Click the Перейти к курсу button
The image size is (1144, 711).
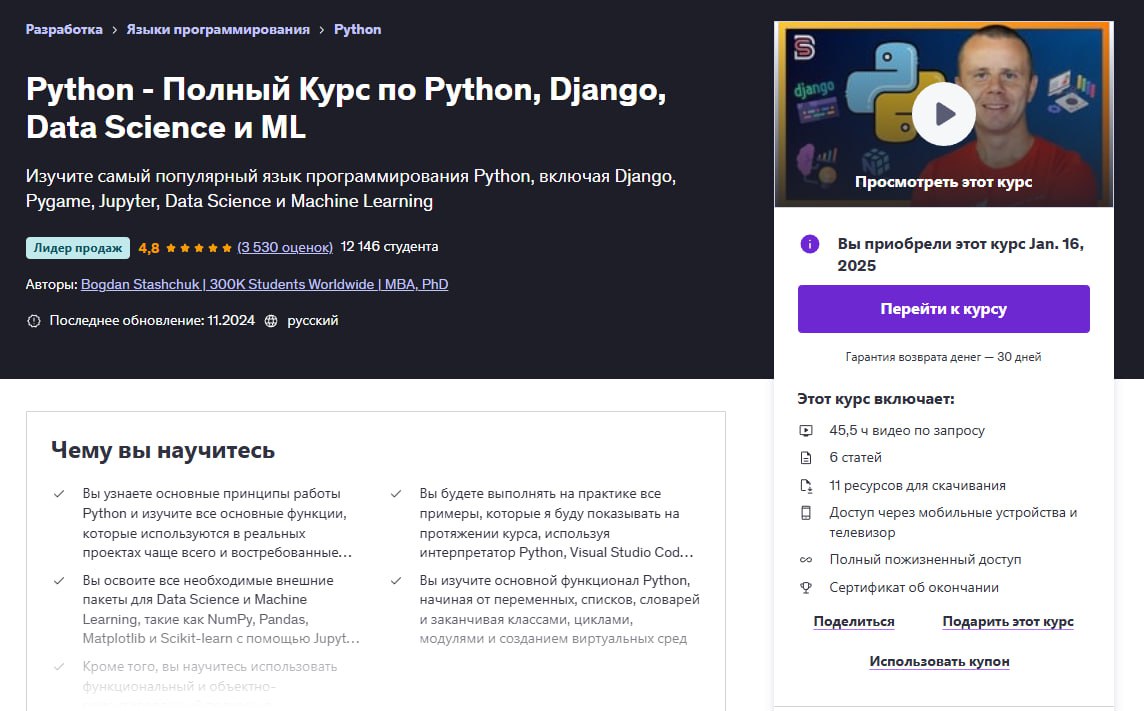(x=943, y=309)
